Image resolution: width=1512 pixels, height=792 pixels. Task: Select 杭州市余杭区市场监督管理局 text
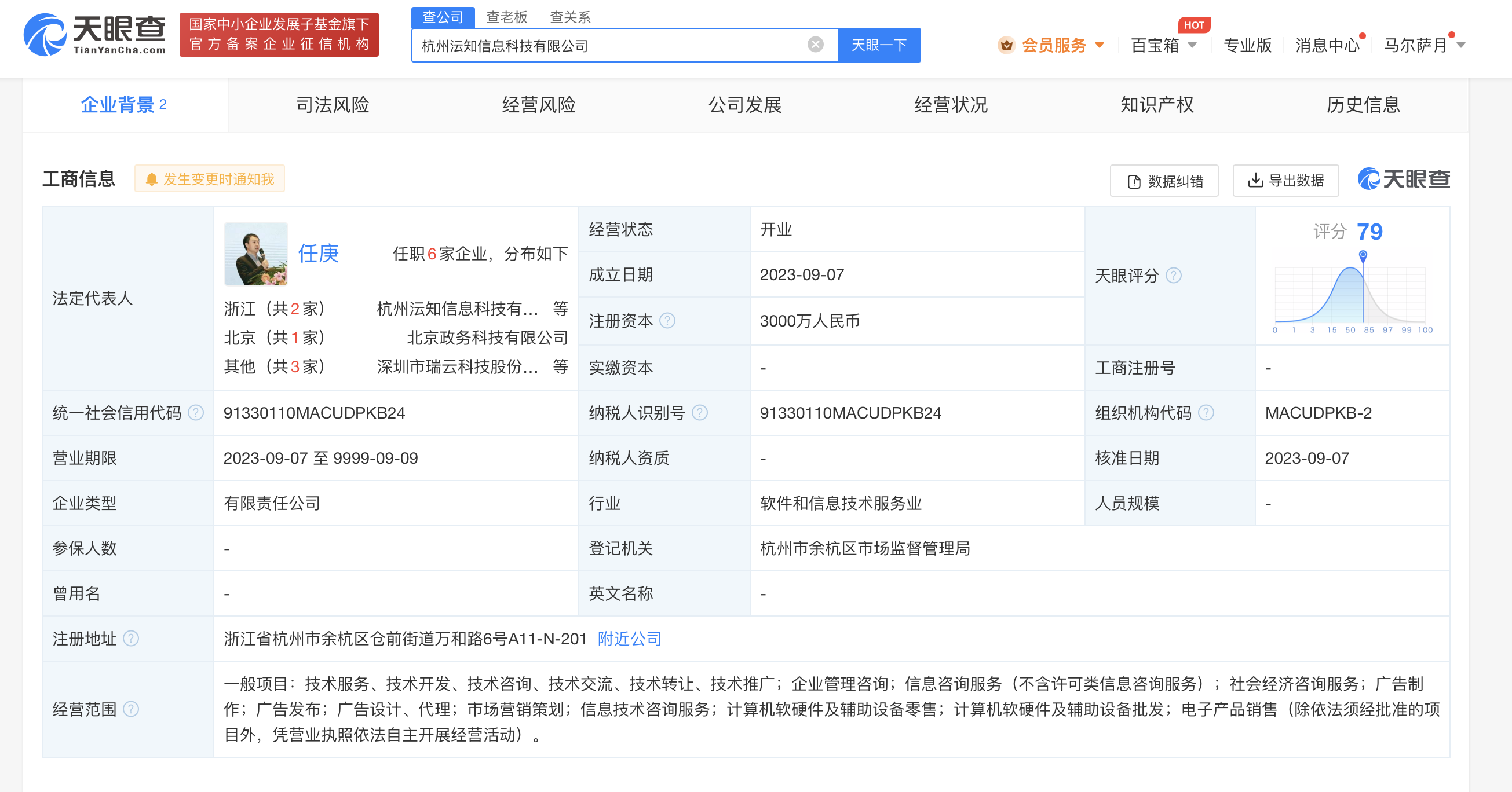tap(864, 548)
